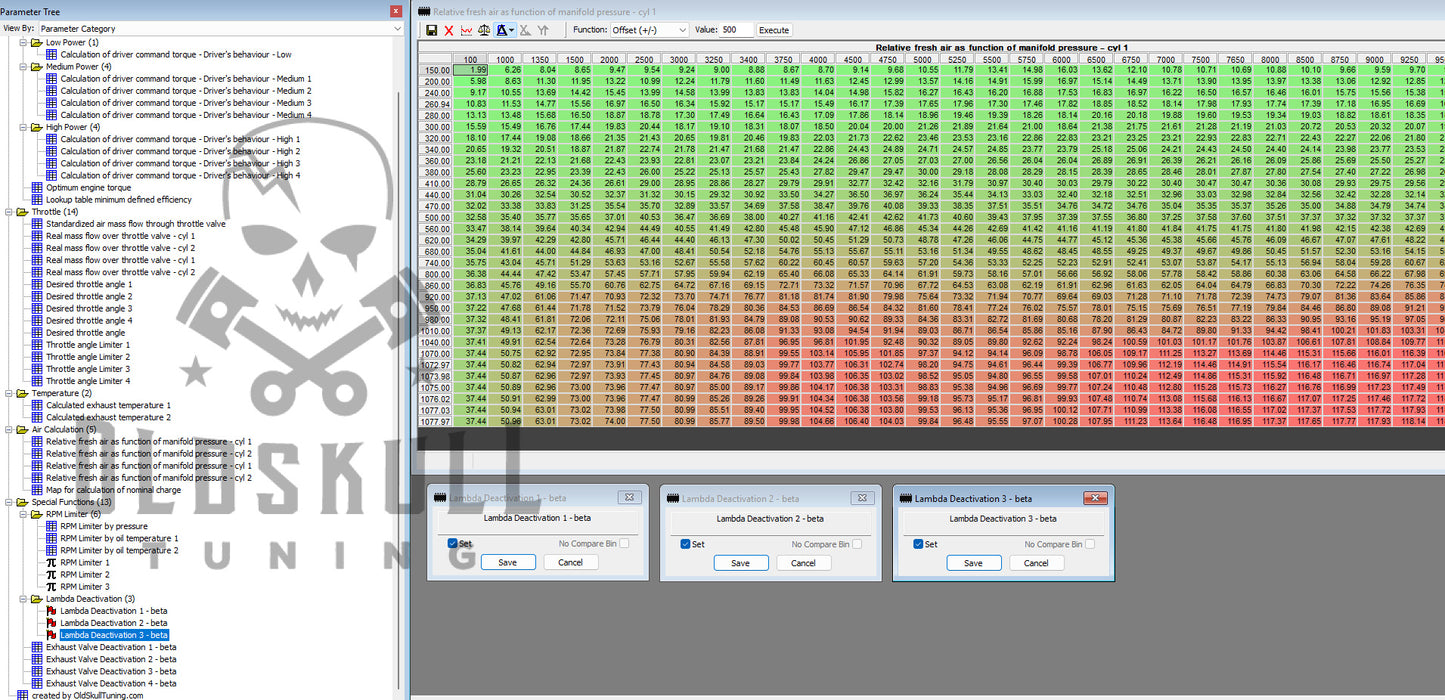Select RPM Limiter by oil temperature 2
1445x700 pixels.
coord(119,550)
